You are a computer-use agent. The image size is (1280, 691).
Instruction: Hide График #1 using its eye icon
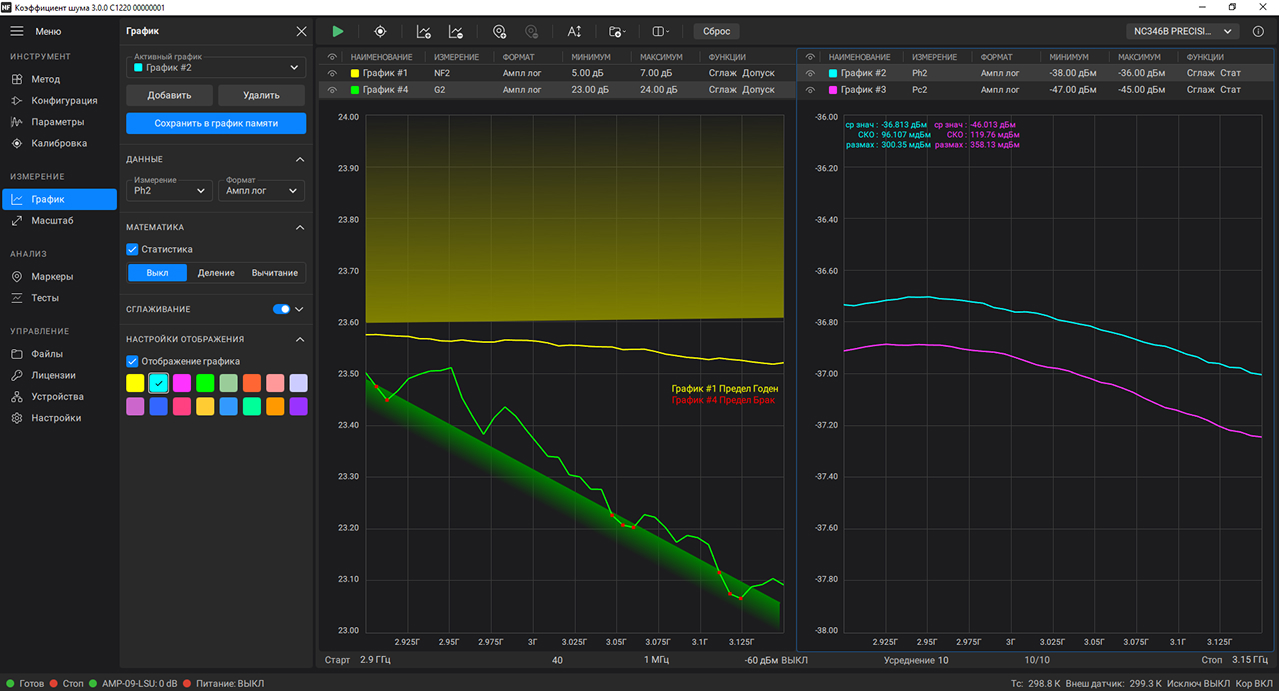click(330, 73)
